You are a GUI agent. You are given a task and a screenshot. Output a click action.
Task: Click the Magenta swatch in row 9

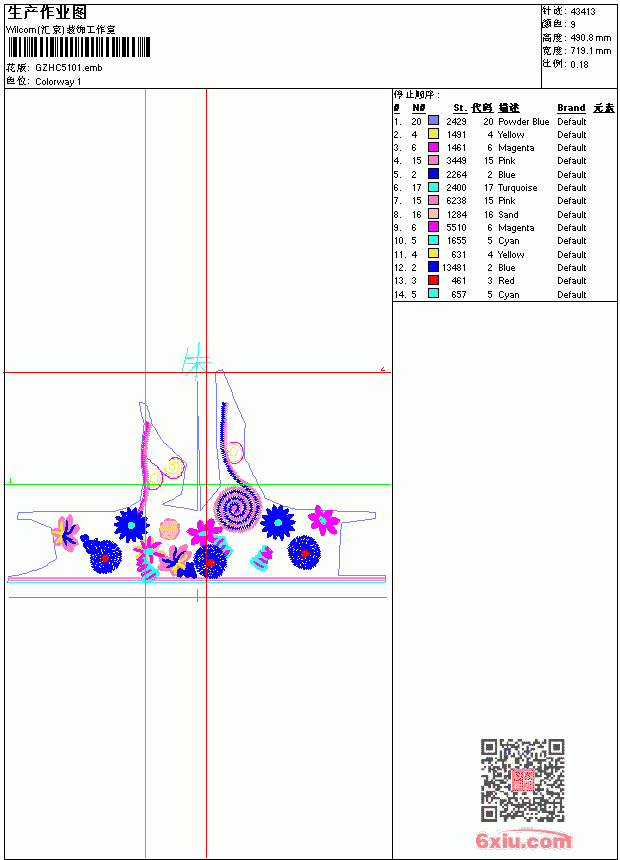click(x=433, y=227)
